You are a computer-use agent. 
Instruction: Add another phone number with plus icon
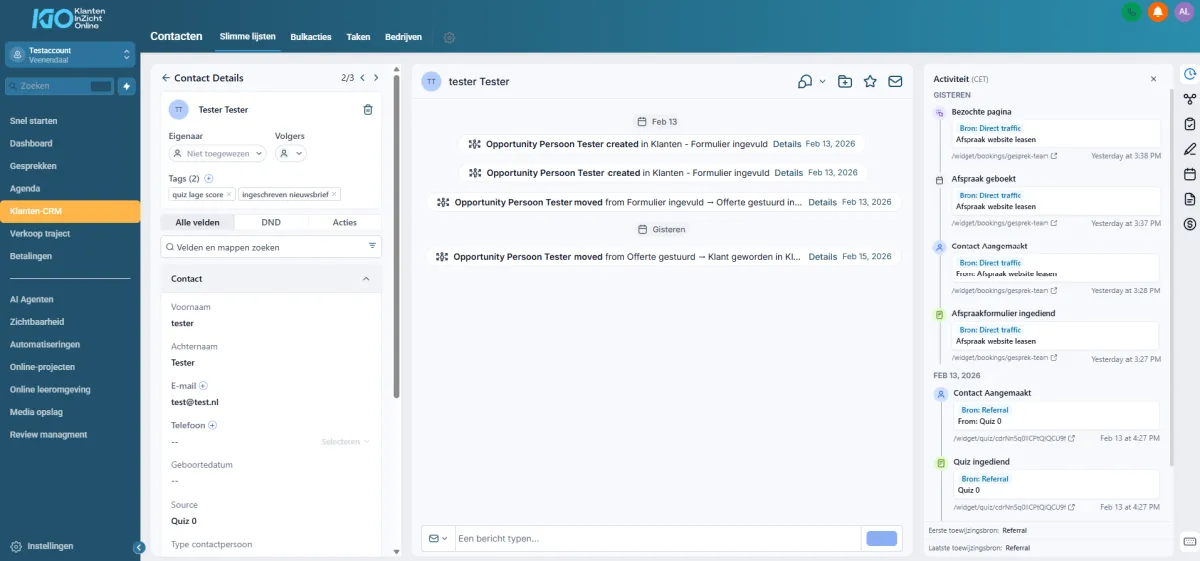[212, 425]
